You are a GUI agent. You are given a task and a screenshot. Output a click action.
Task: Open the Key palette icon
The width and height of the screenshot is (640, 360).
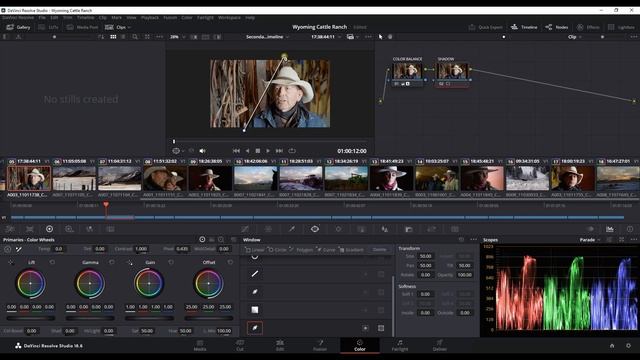click(x=409, y=229)
